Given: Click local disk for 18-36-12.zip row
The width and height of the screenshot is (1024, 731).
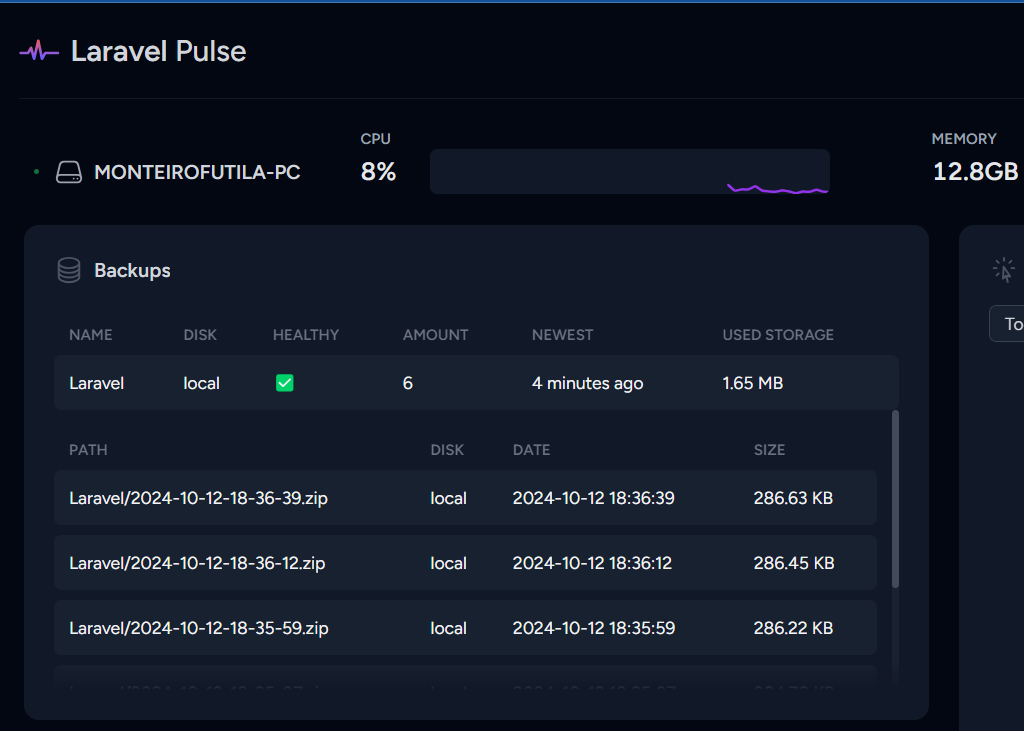Looking at the screenshot, I should pyautogui.click(x=448, y=563).
